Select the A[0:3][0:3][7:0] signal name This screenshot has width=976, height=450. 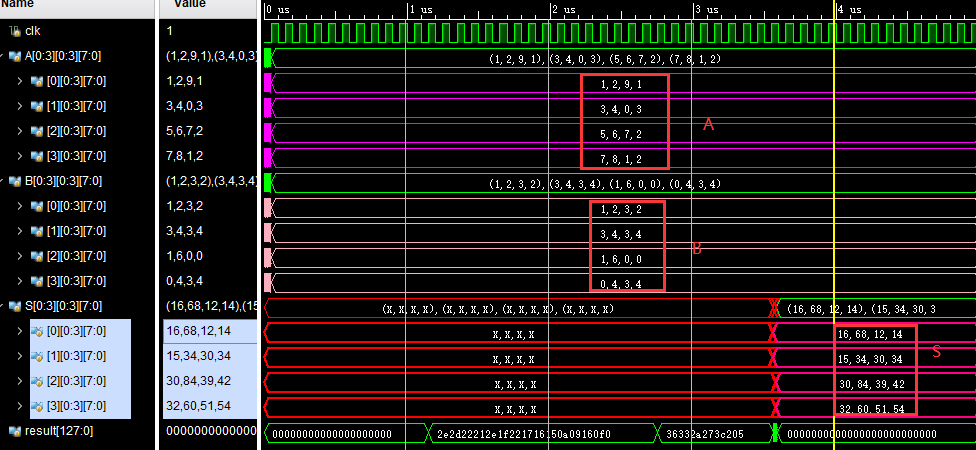pos(62,56)
